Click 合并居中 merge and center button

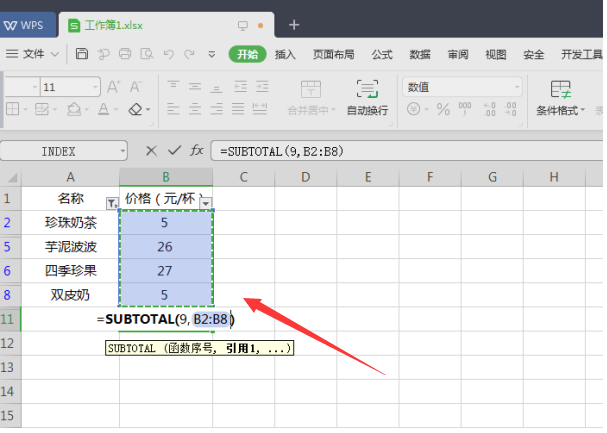click(311, 98)
